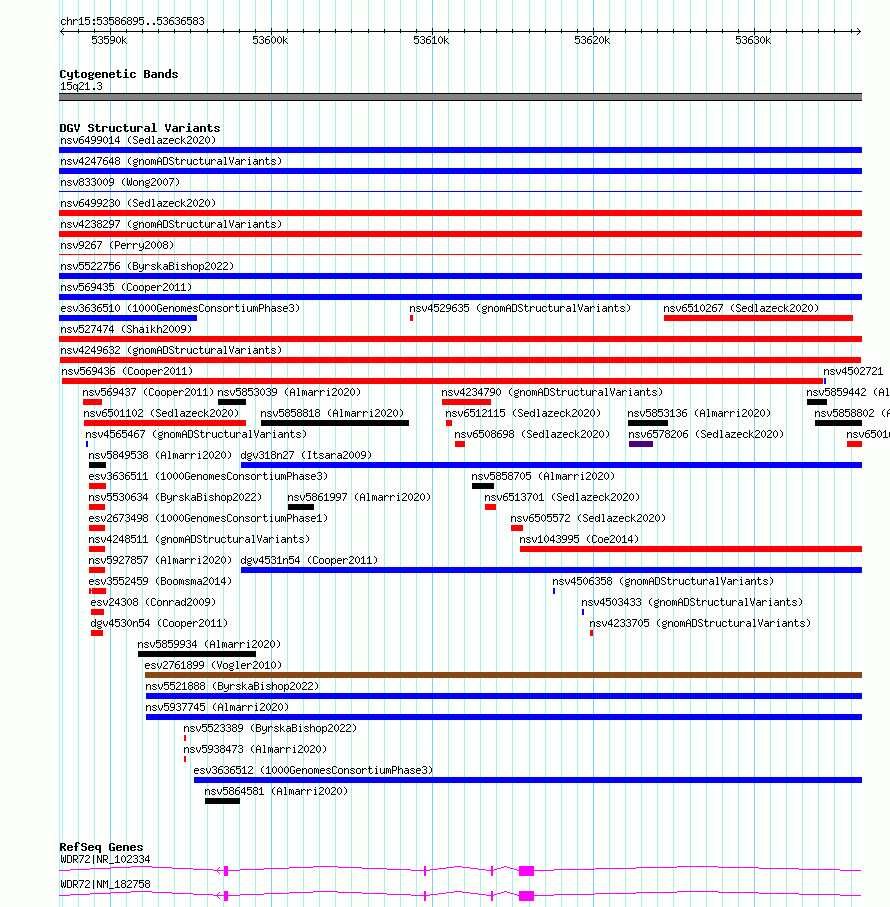Open nsv5937745 (Almarri2020) variant
Viewport: 890px width, 907px height.
[217, 707]
